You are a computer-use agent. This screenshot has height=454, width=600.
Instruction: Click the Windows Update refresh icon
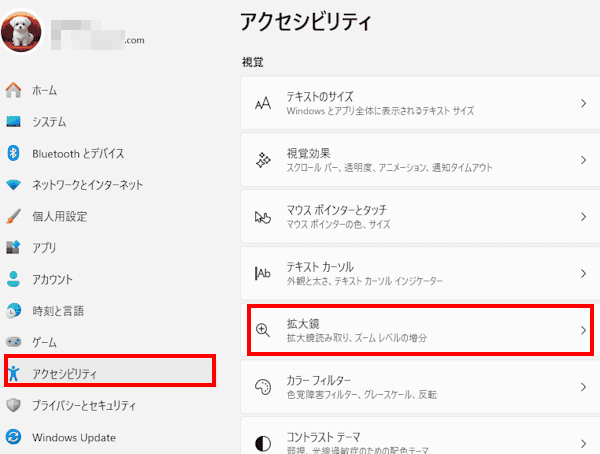[x=13, y=437]
